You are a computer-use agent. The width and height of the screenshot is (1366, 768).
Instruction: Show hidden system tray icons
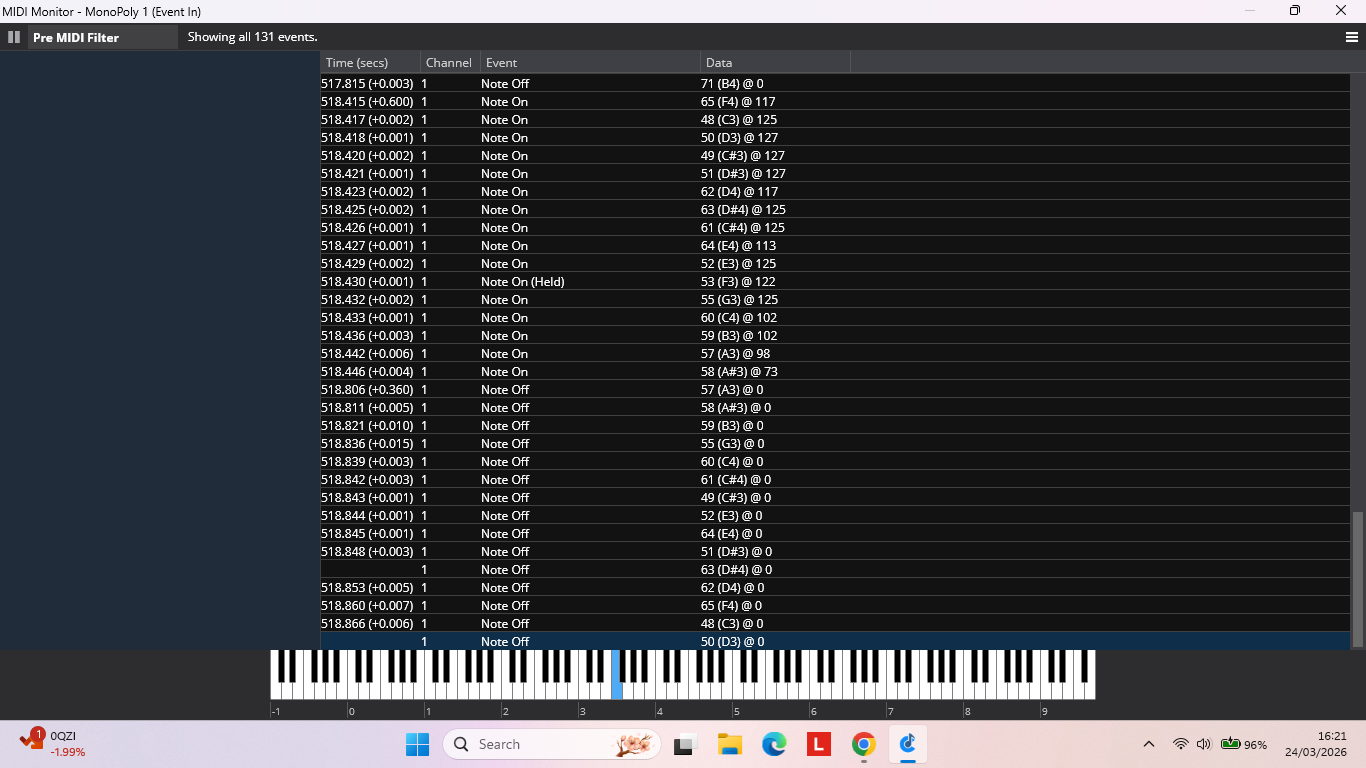point(1149,744)
